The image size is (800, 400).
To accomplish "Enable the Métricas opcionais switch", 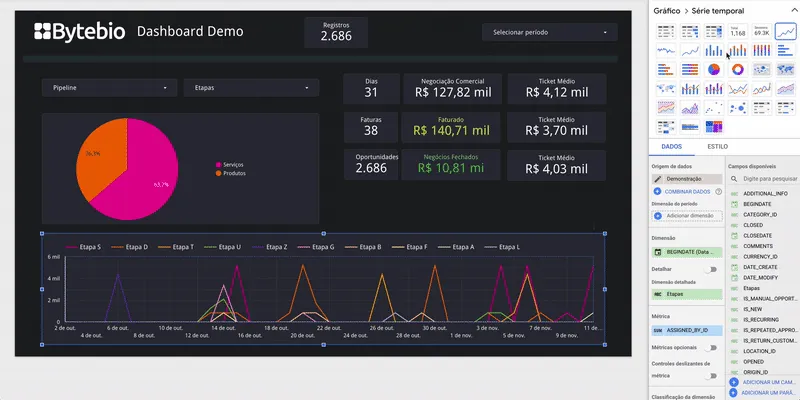I will click(711, 347).
